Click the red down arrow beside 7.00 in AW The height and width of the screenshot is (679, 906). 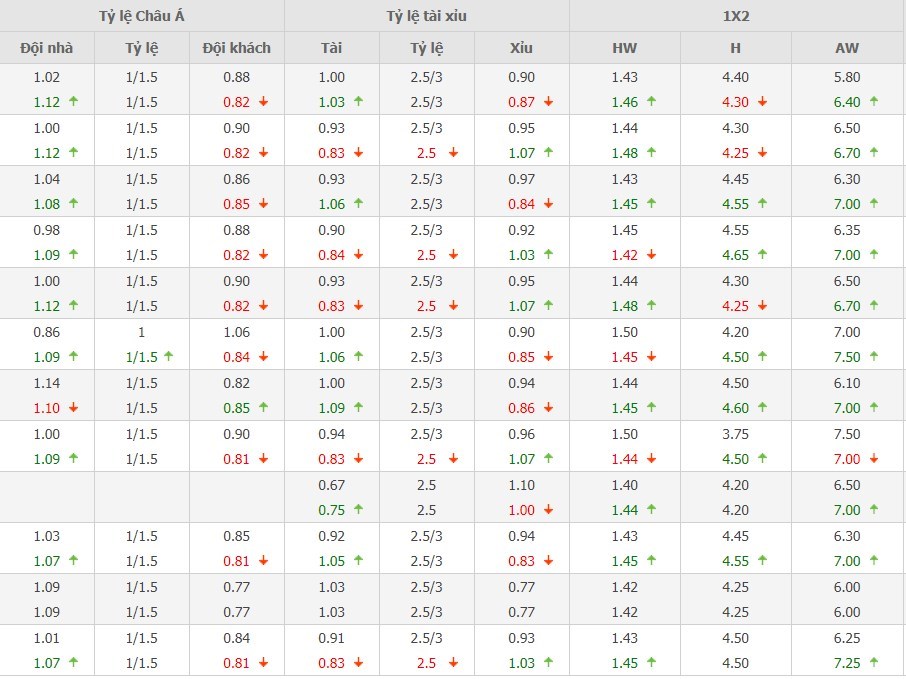(874, 459)
